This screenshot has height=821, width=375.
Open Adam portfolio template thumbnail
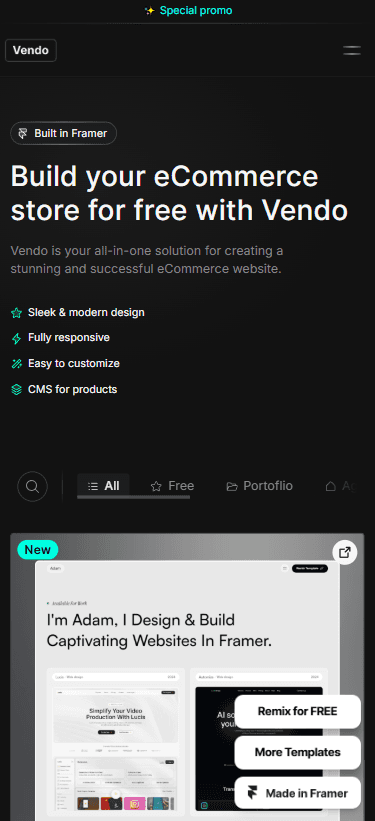point(187,677)
